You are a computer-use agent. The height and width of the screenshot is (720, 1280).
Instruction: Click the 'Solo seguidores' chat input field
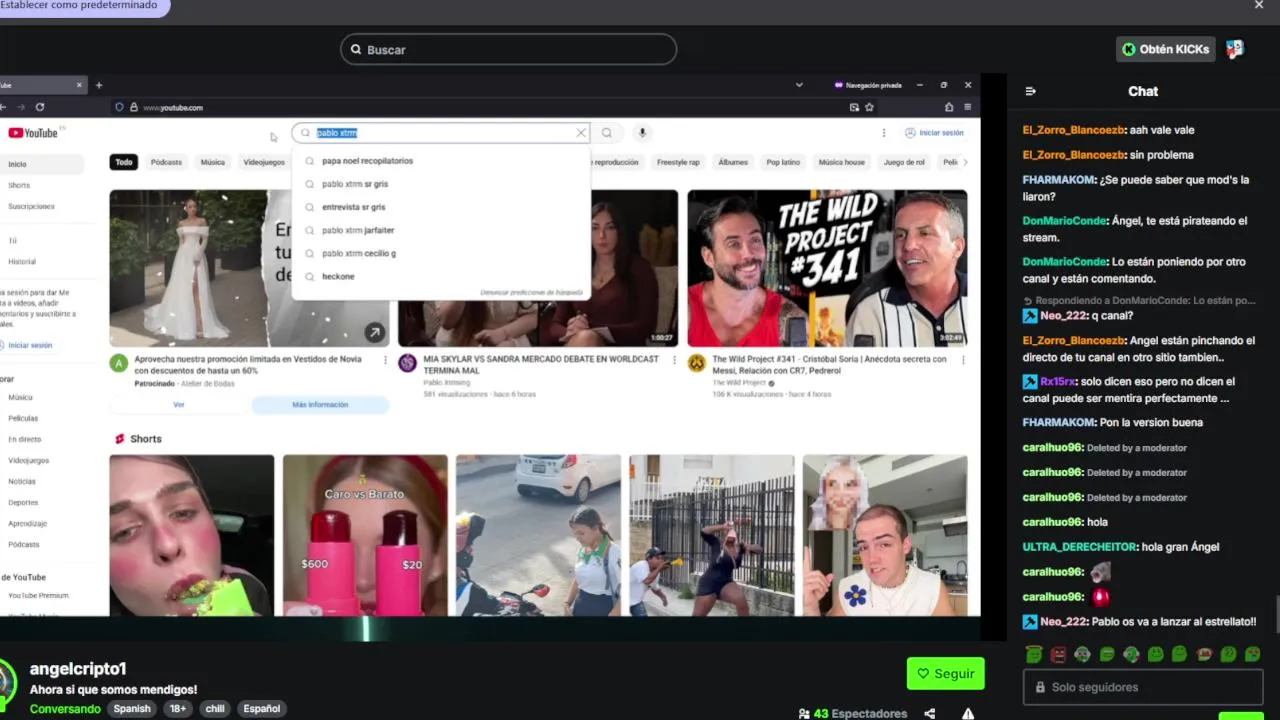(1143, 687)
